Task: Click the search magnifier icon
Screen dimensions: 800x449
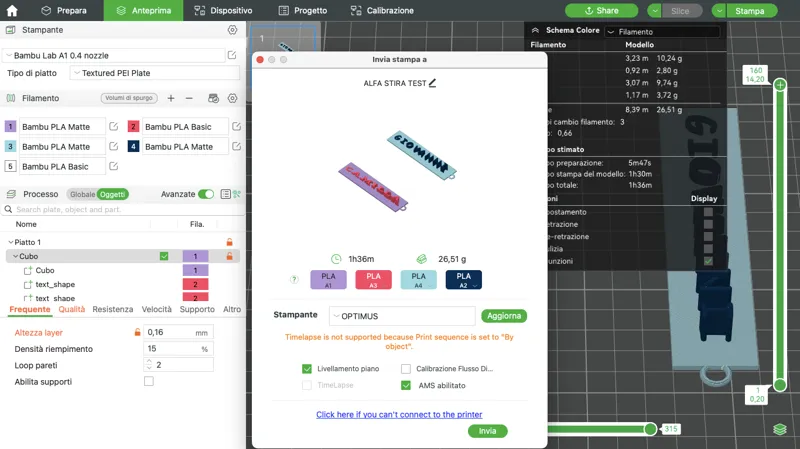Action: [8, 209]
